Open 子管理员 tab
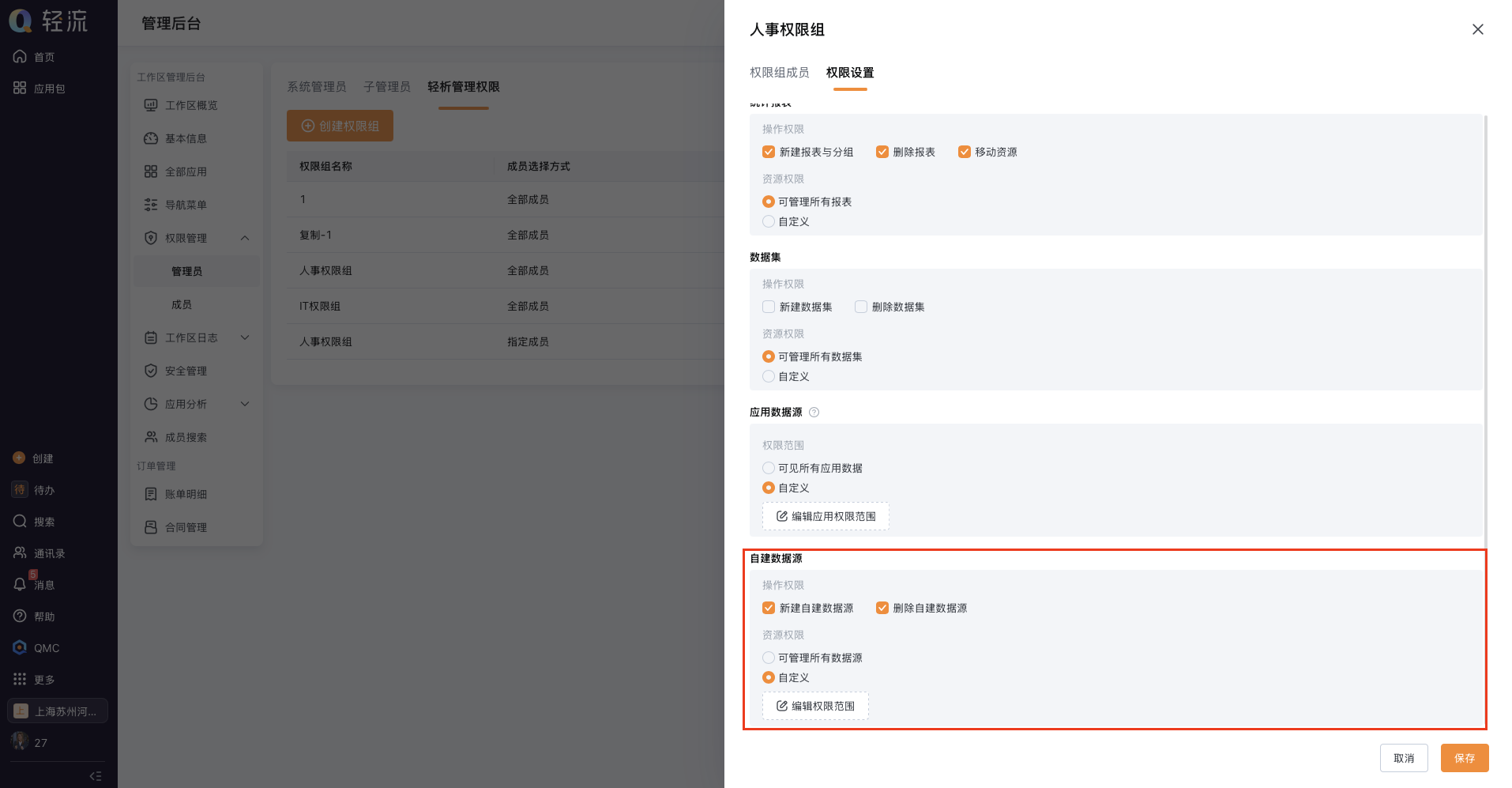 387,86
